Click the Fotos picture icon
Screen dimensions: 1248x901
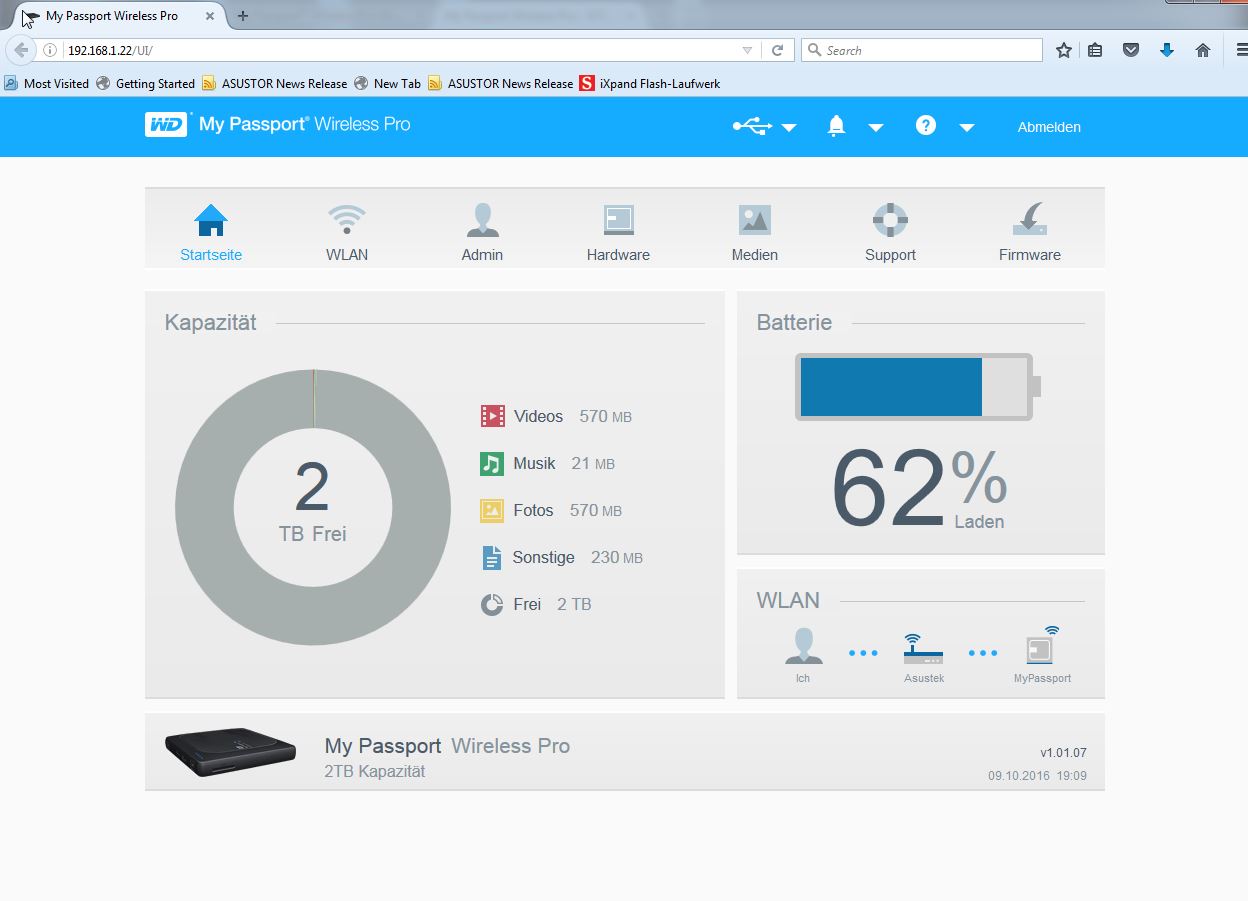pyautogui.click(x=492, y=510)
